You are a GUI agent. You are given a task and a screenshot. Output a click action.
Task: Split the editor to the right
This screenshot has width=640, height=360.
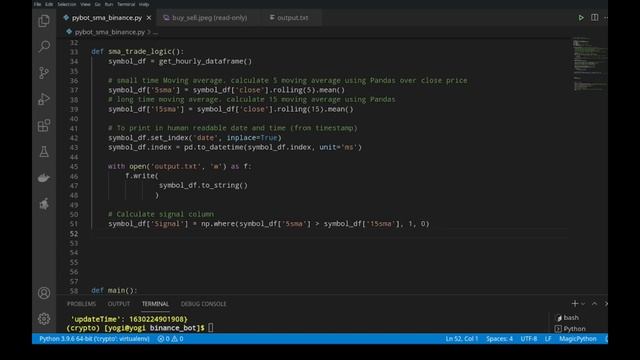[x=595, y=18]
